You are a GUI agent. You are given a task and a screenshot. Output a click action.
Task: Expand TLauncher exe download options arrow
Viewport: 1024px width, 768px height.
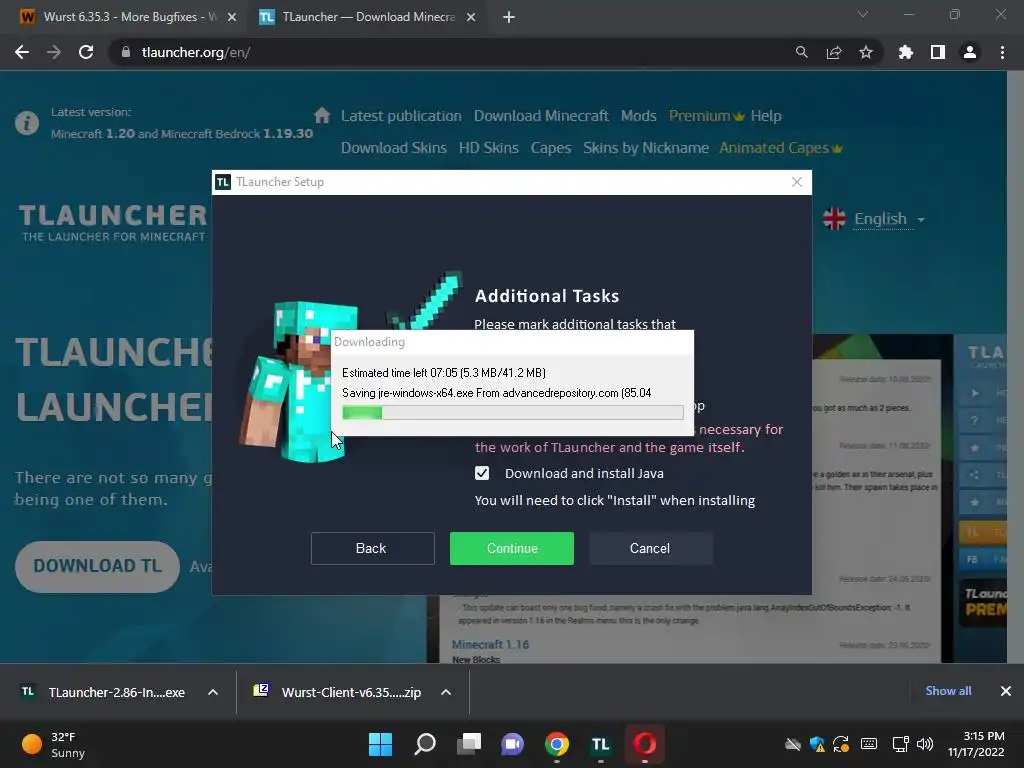tap(213, 692)
